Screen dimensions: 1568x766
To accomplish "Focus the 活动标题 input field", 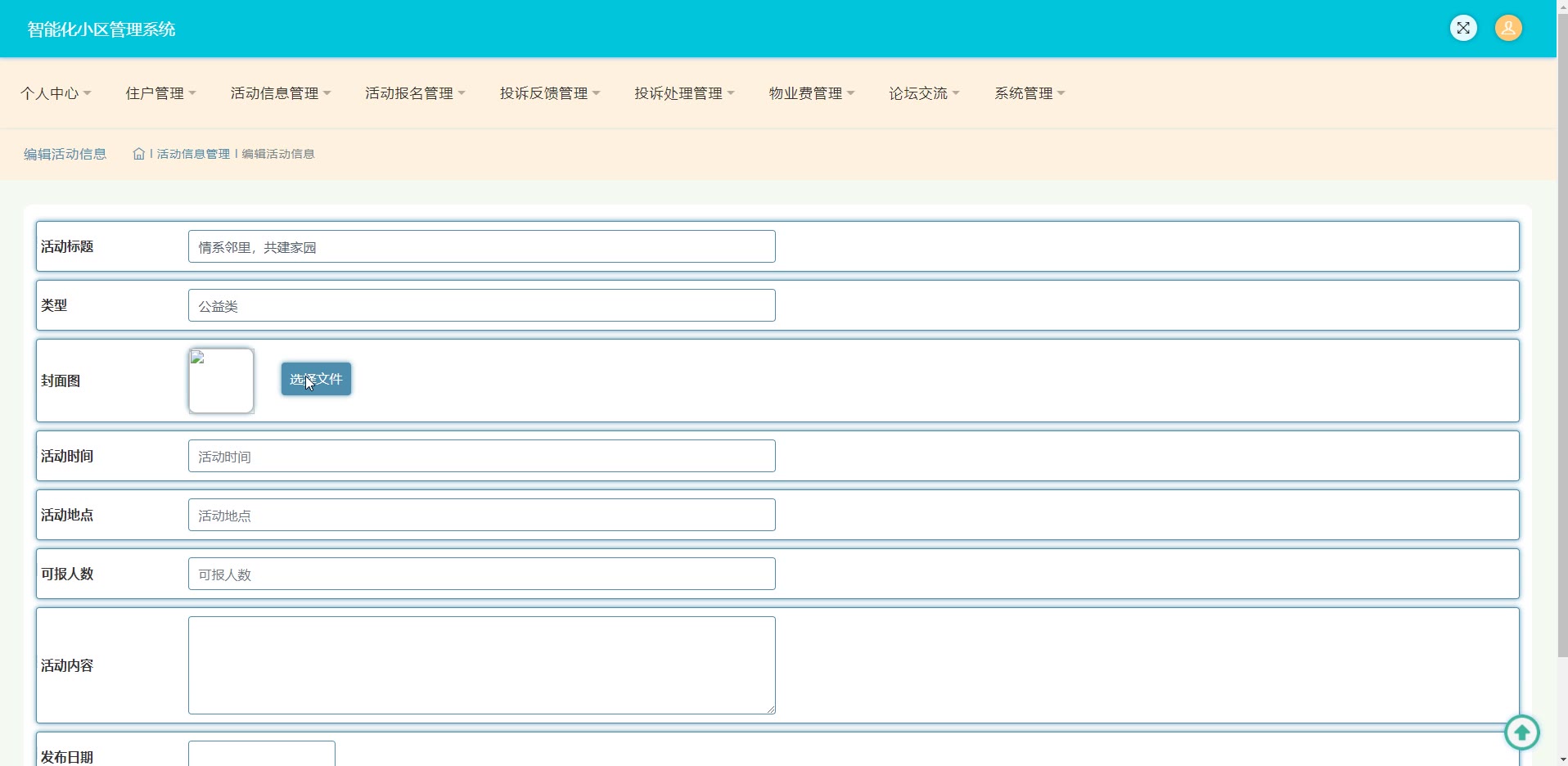I will pos(482,246).
